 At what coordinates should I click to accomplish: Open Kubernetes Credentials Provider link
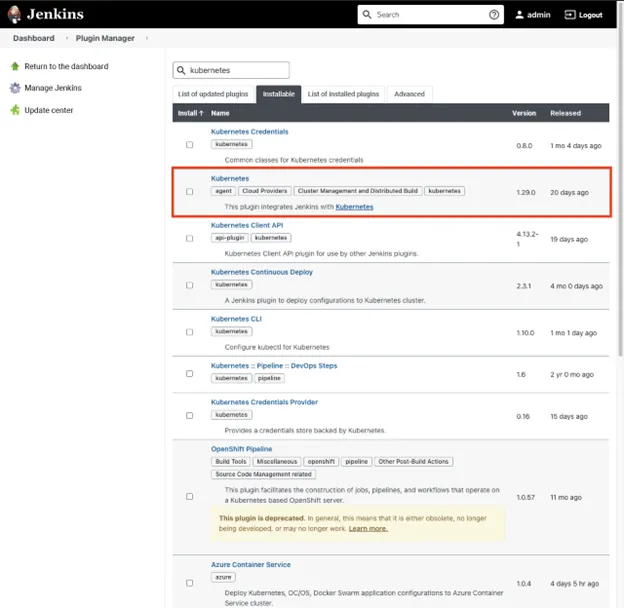264,402
